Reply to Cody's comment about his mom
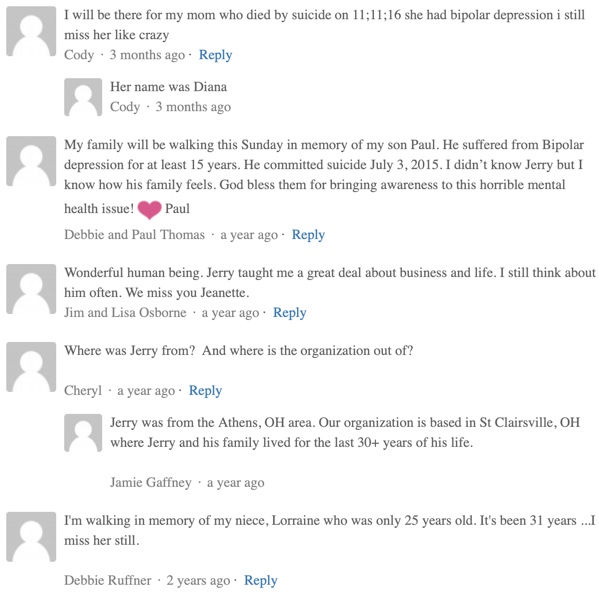Viewport: 599px width, 603px height. coord(215,55)
